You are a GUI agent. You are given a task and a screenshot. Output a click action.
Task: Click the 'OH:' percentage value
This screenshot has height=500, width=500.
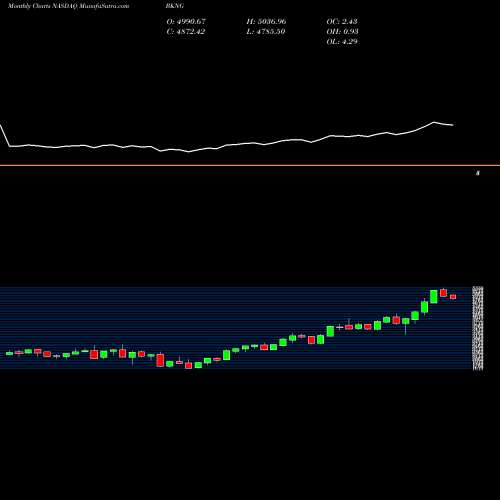tap(342, 32)
